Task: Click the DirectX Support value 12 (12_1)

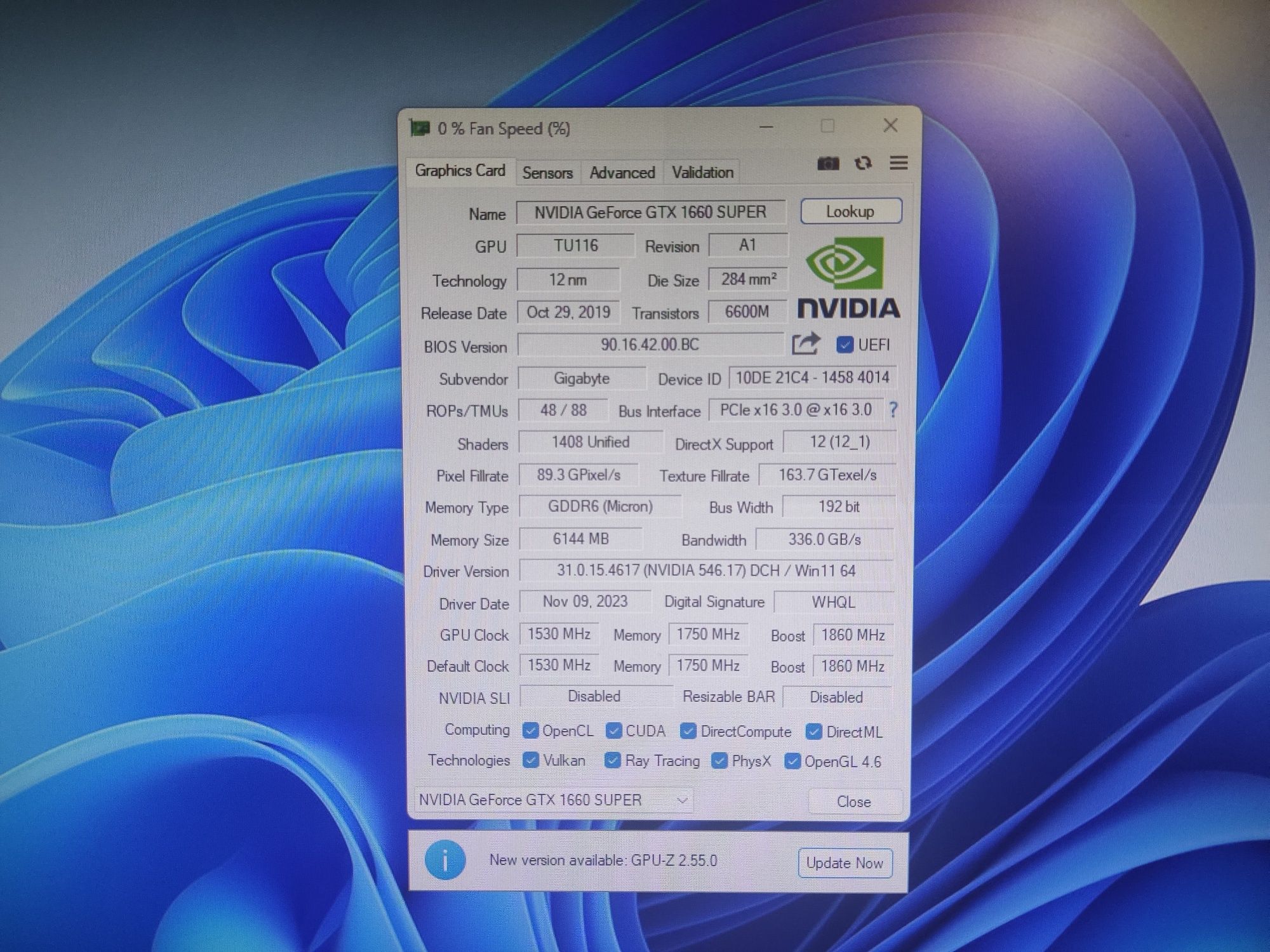Action: coord(839,441)
